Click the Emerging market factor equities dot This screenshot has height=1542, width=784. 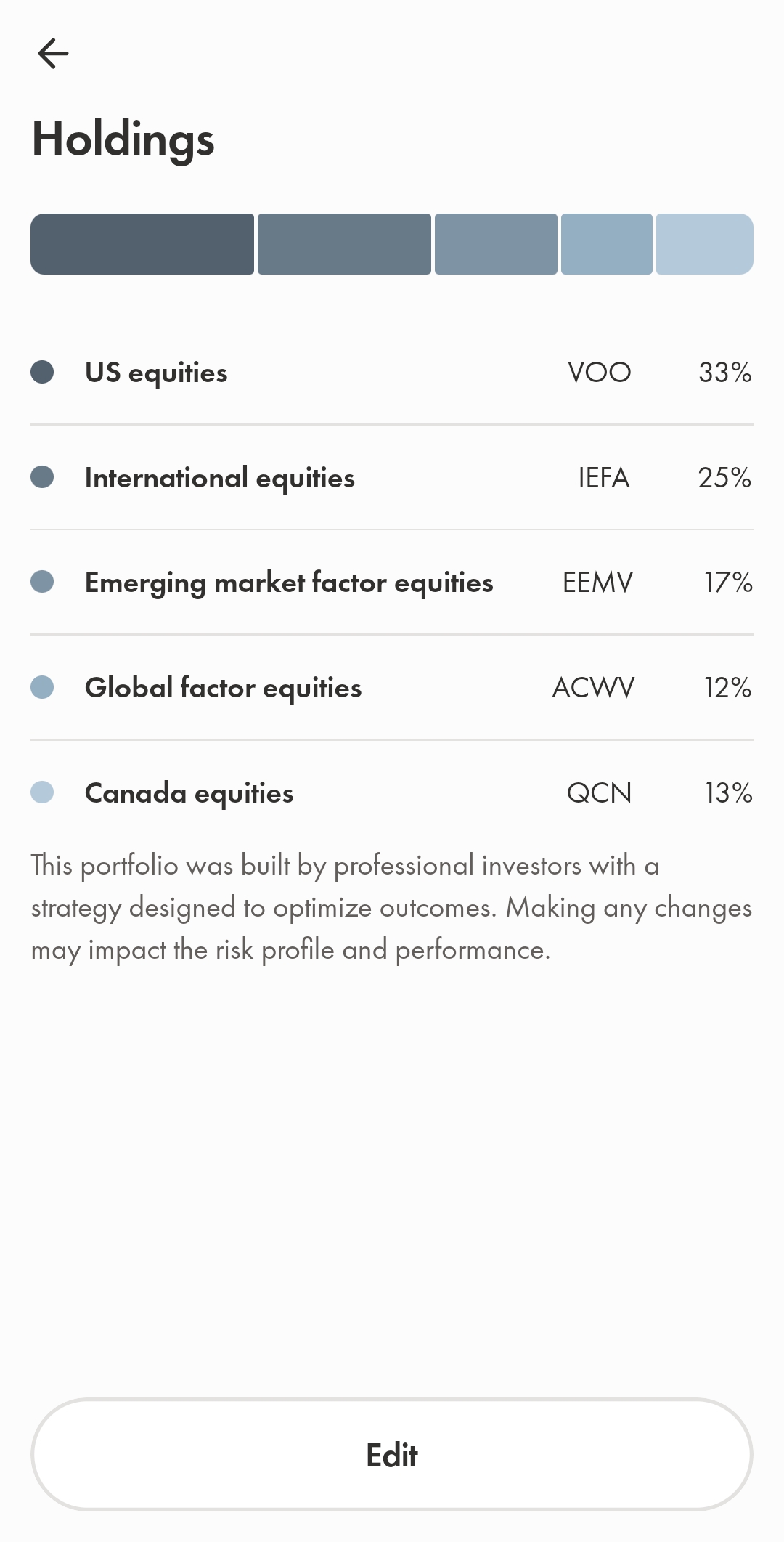(42, 582)
